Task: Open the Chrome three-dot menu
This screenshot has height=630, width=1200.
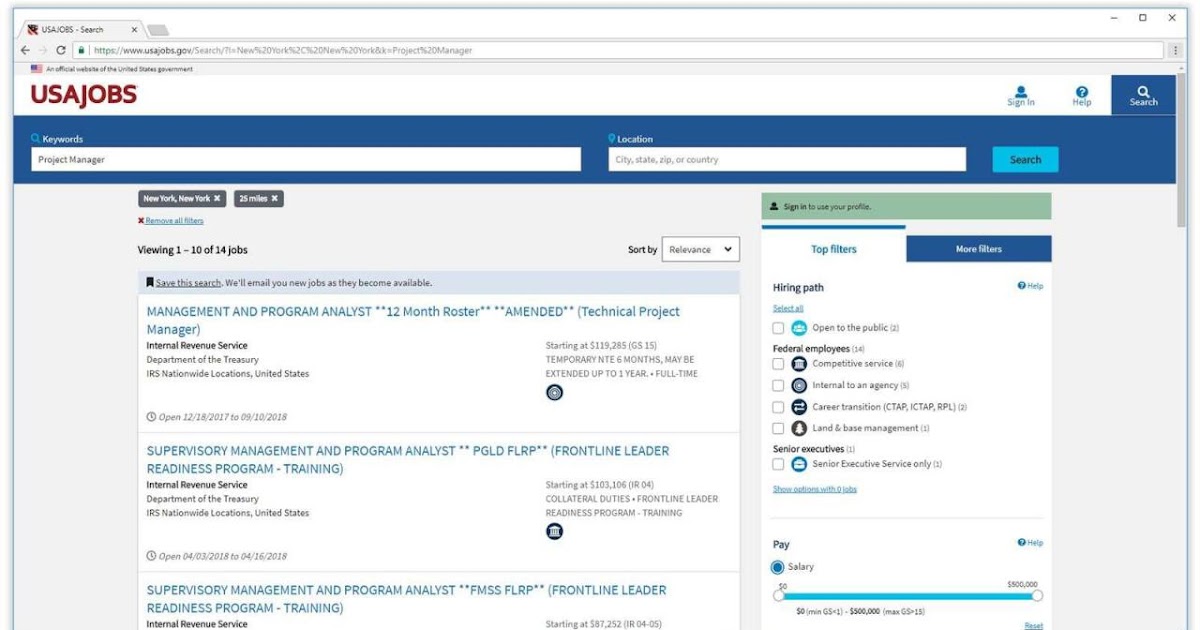Action: tap(1176, 50)
